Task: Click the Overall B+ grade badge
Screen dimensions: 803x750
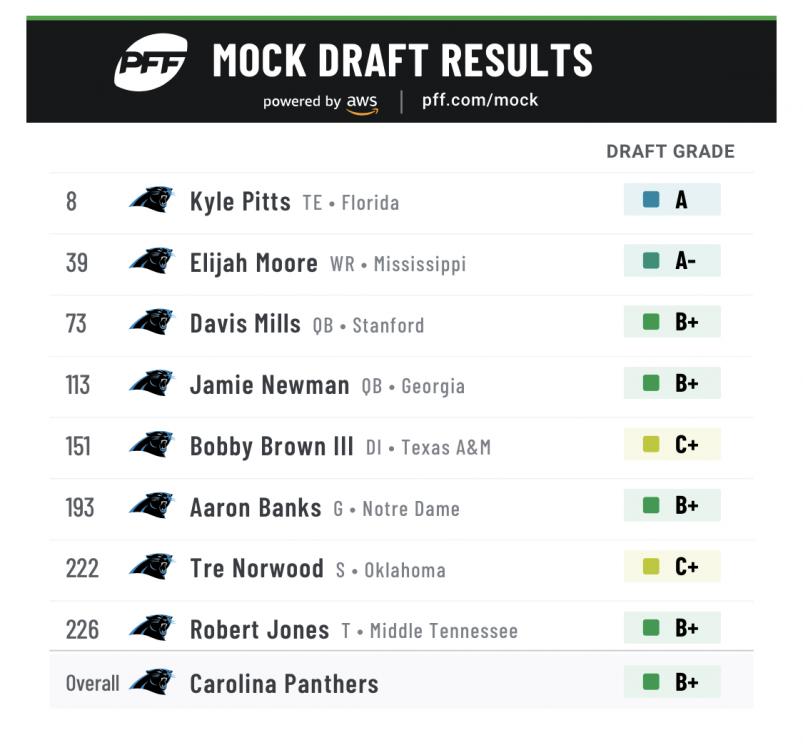Action: tap(672, 683)
